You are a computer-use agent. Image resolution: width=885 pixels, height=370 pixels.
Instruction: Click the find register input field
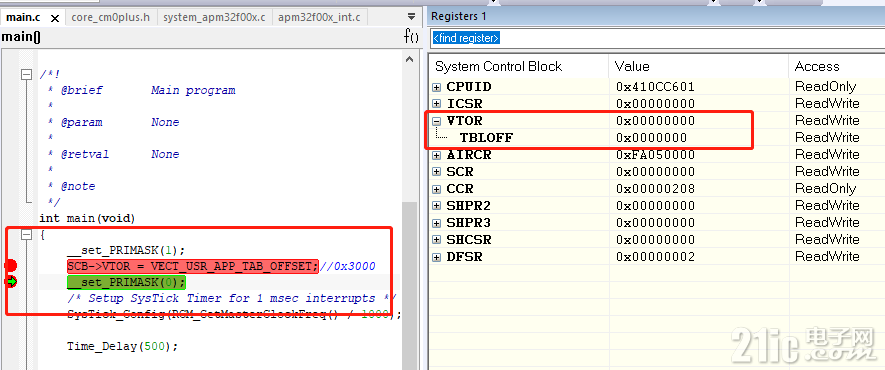coord(658,38)
